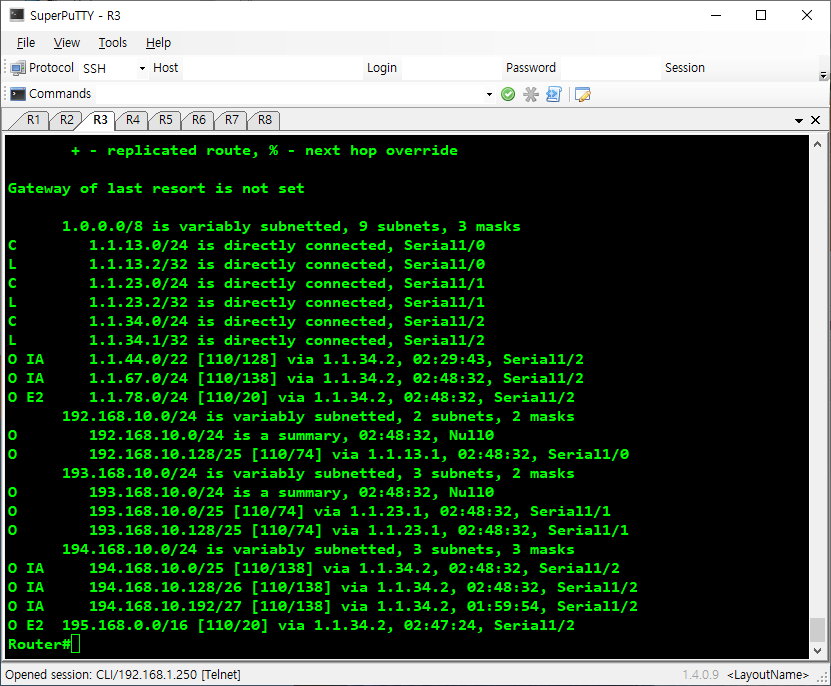
Task: Click the 'Opened session' status bar text
Action: [123, 675]
